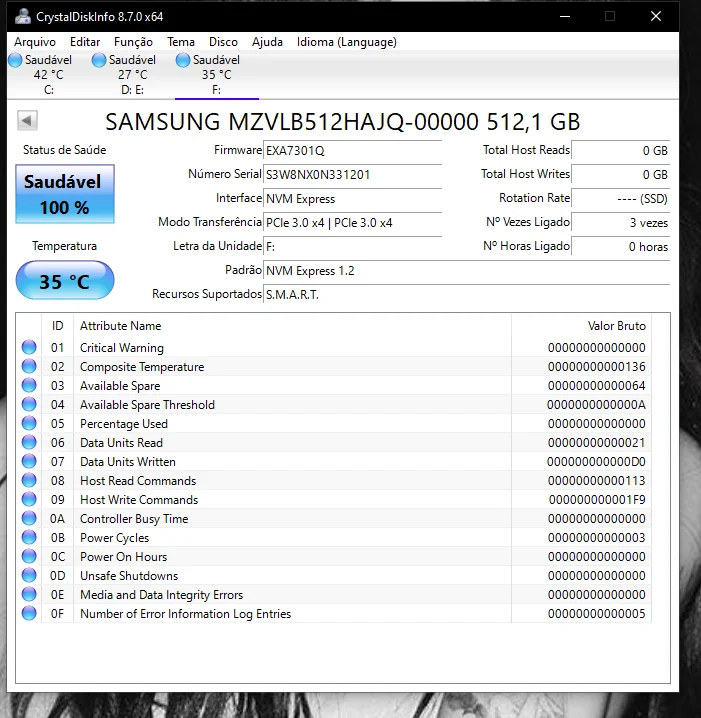This screenshot has height=718, width=701.
Task: Select the Composite Temperature attribute name
Action: pyautogui.click(x=142, y=367)
